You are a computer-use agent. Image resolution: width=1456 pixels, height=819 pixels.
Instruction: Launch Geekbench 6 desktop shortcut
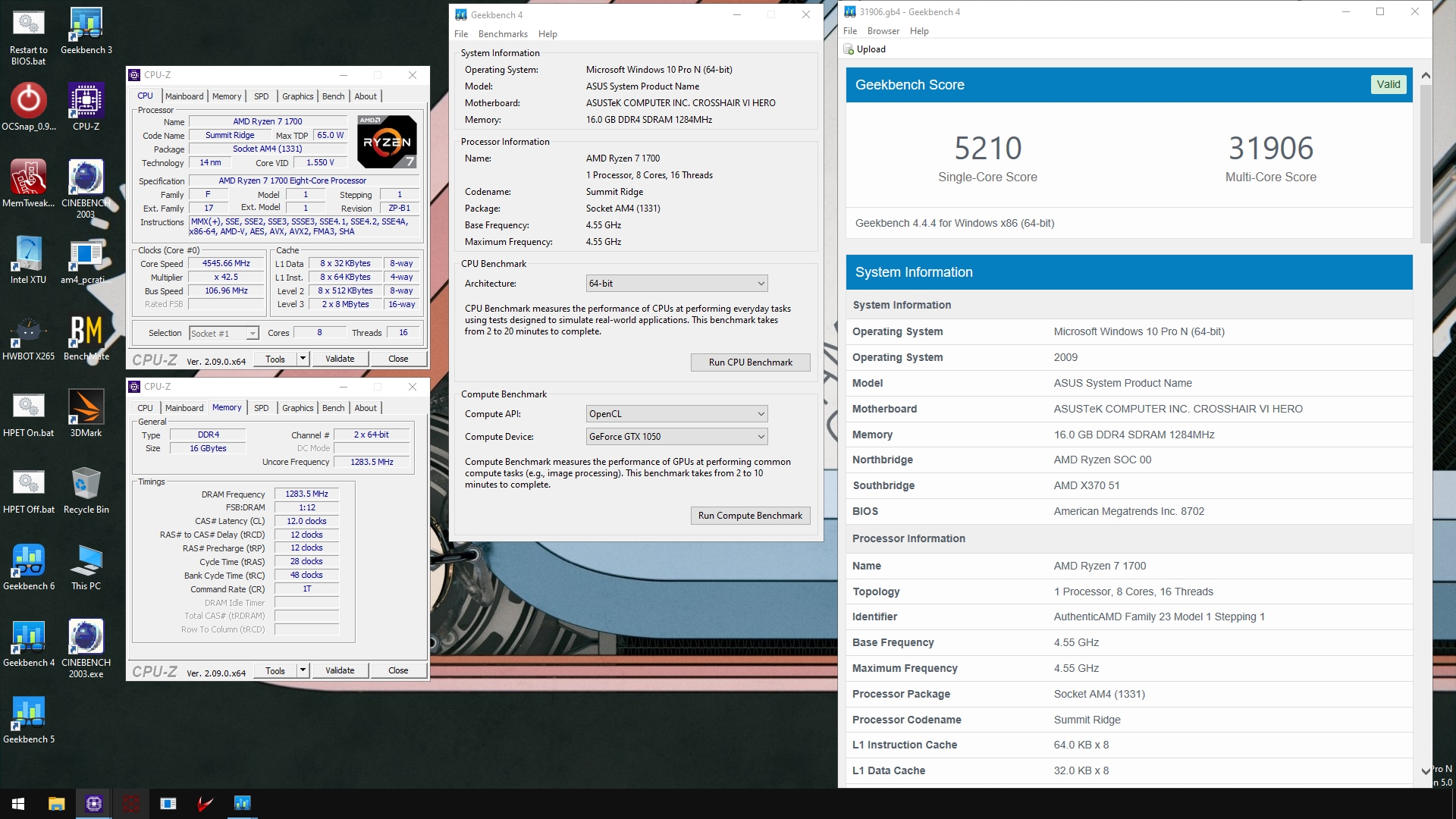point(28,566)
